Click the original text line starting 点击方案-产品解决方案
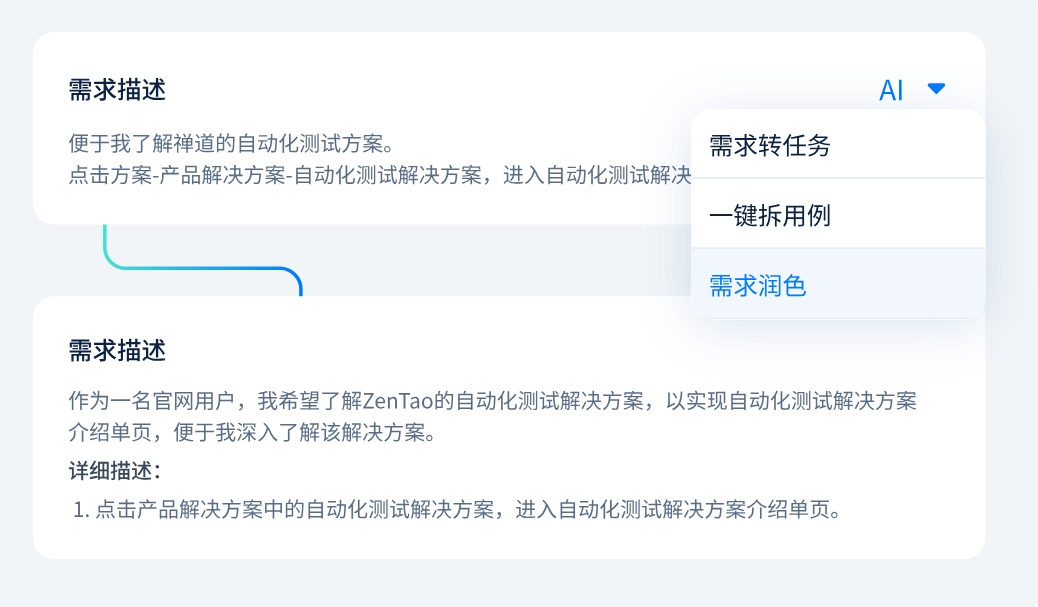 (x=380, y=173)
